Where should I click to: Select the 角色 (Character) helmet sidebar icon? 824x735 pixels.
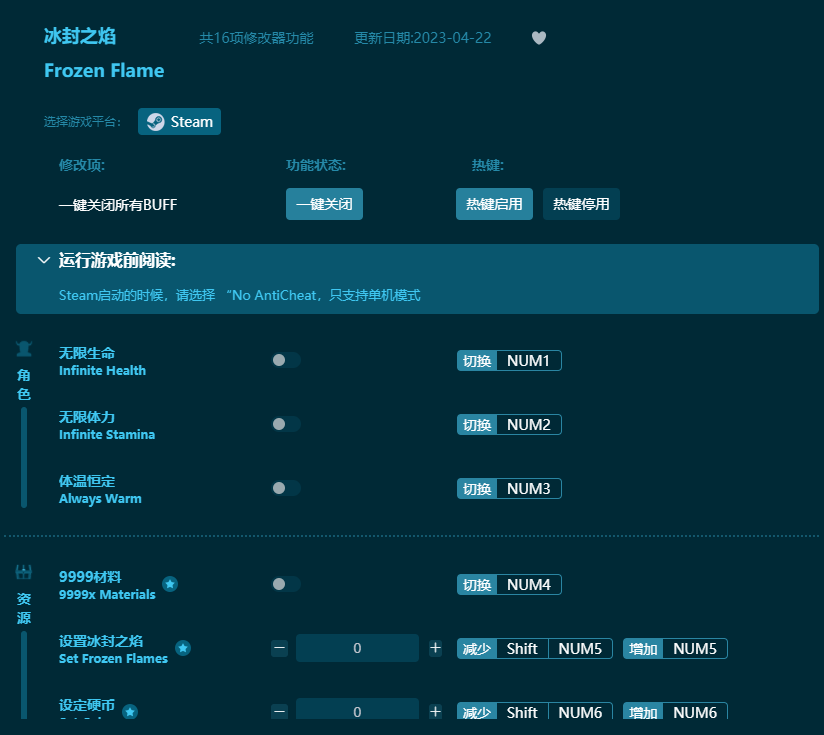[x=23, y=347]
